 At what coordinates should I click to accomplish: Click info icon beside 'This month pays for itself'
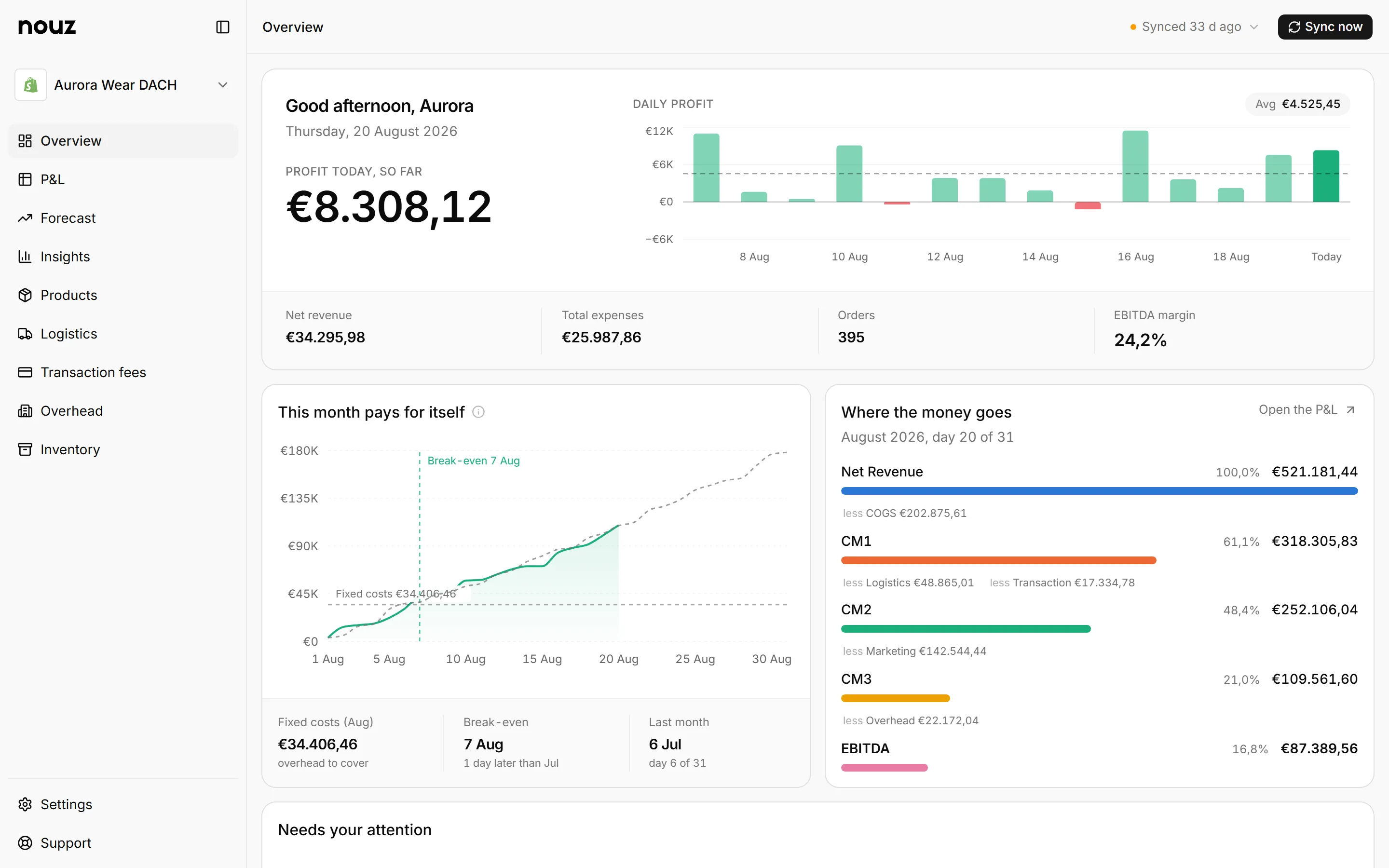[478, 412]
